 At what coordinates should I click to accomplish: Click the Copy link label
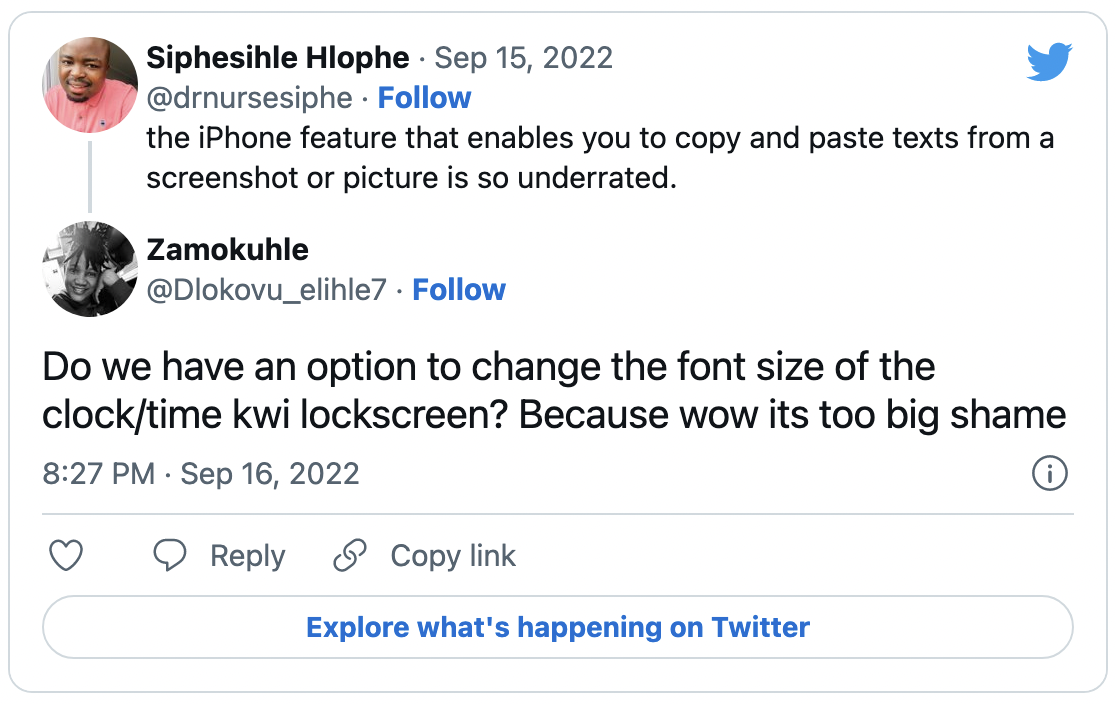[x=452, y=556]
